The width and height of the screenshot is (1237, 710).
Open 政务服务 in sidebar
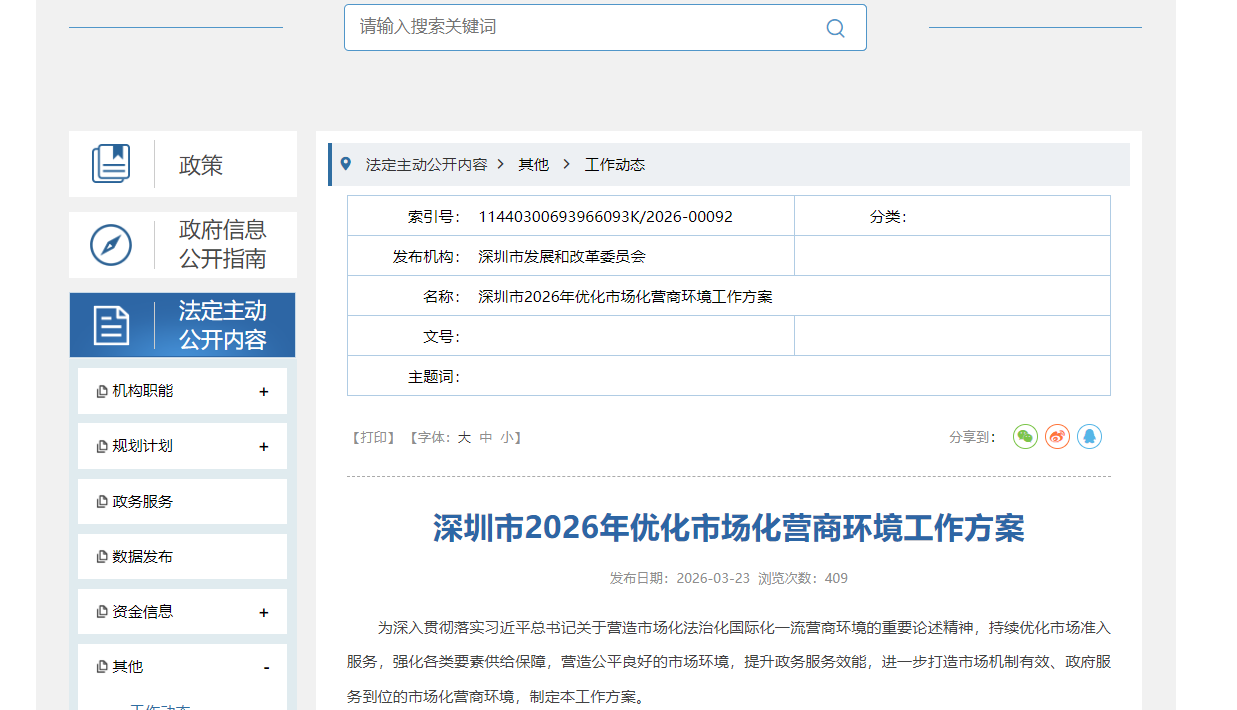[142, 502]
